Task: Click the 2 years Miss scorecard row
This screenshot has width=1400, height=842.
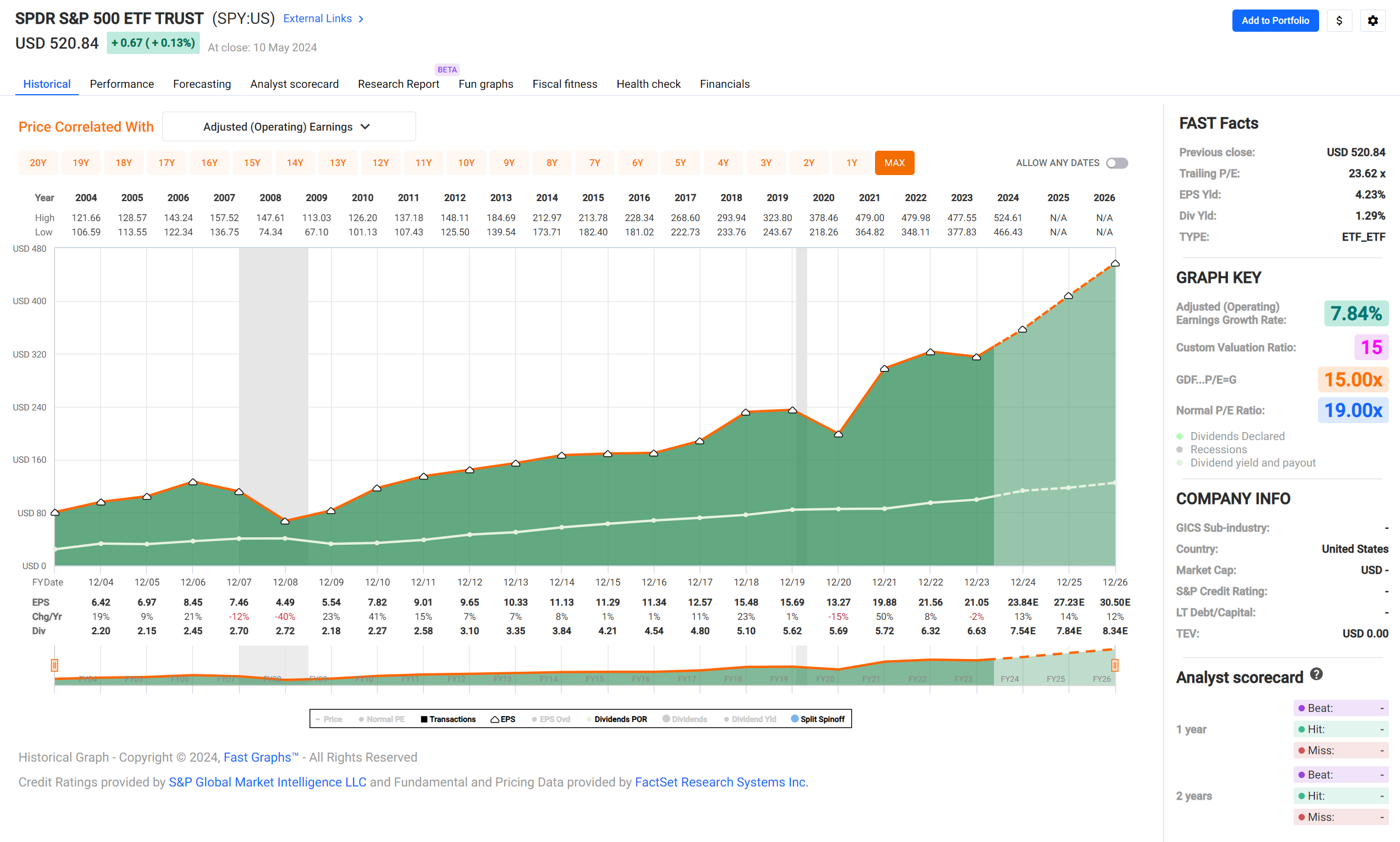Action: coord(1340,817)
